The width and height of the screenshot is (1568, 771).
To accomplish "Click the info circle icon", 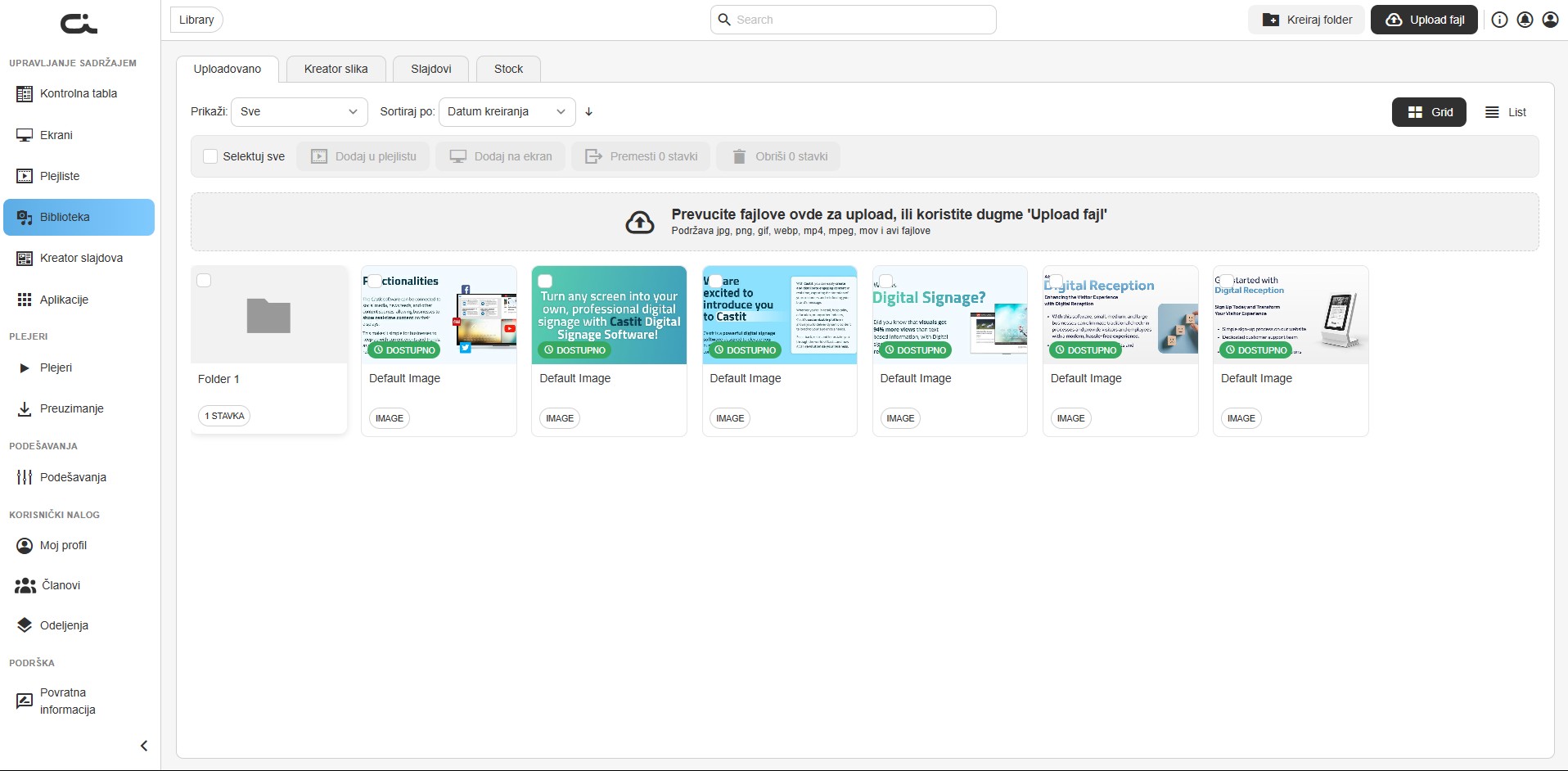I will (1499, 20).
